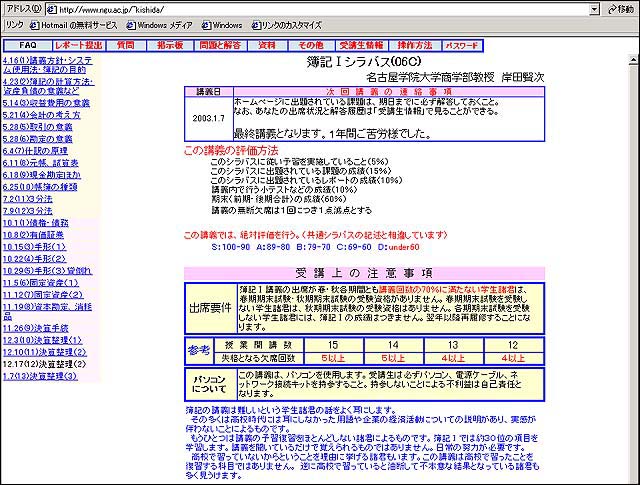Open the 12.10(11) 決算整理(2) link
Viewport: 640px width, 485px height.
tap(44, 352)
